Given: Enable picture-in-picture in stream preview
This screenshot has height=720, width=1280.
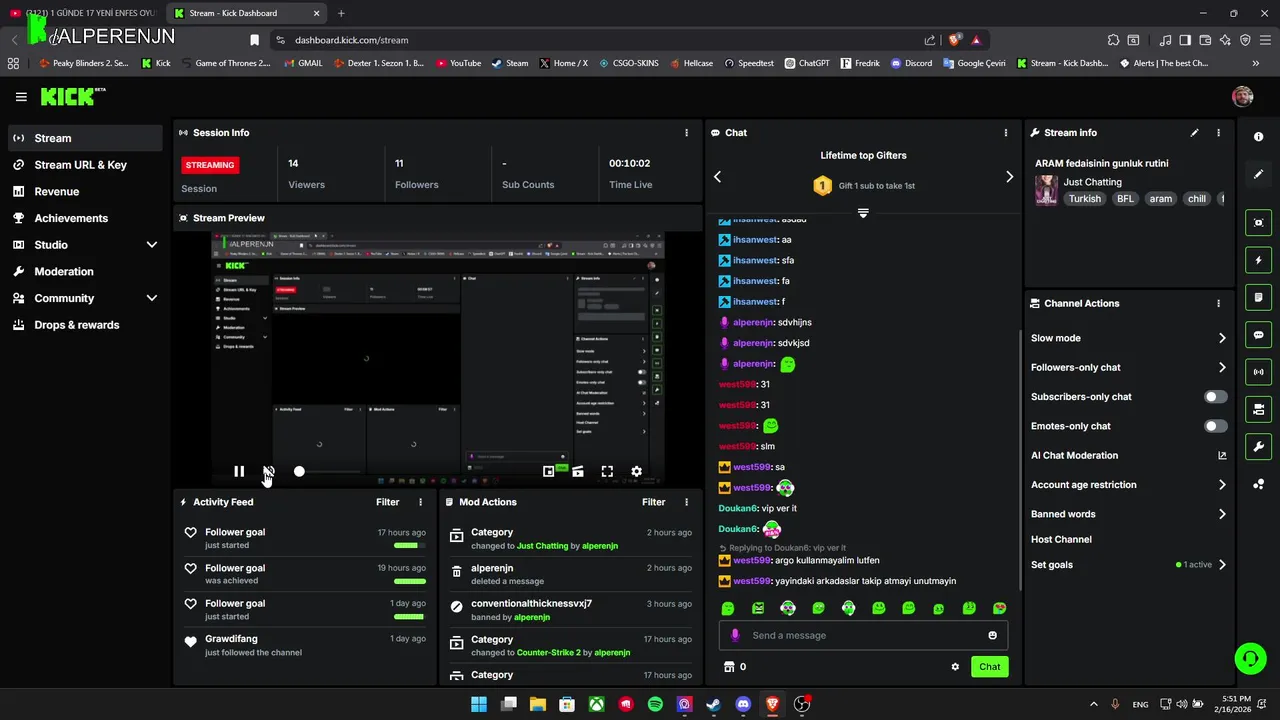Looking at the screenshot, I should point(549,471).
